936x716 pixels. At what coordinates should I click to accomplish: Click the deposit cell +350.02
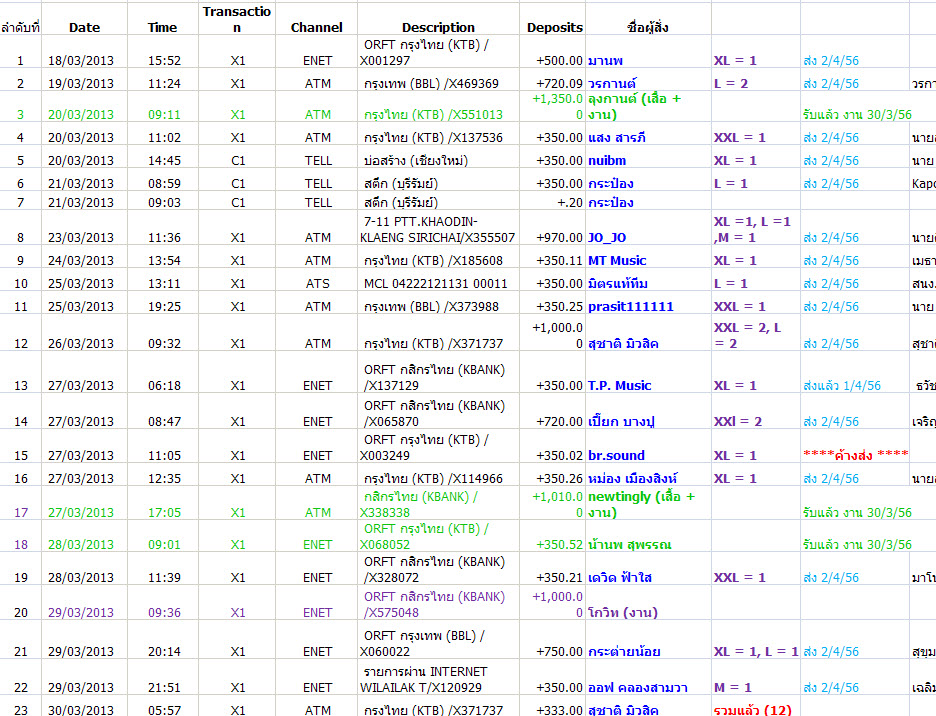(552, 447)
